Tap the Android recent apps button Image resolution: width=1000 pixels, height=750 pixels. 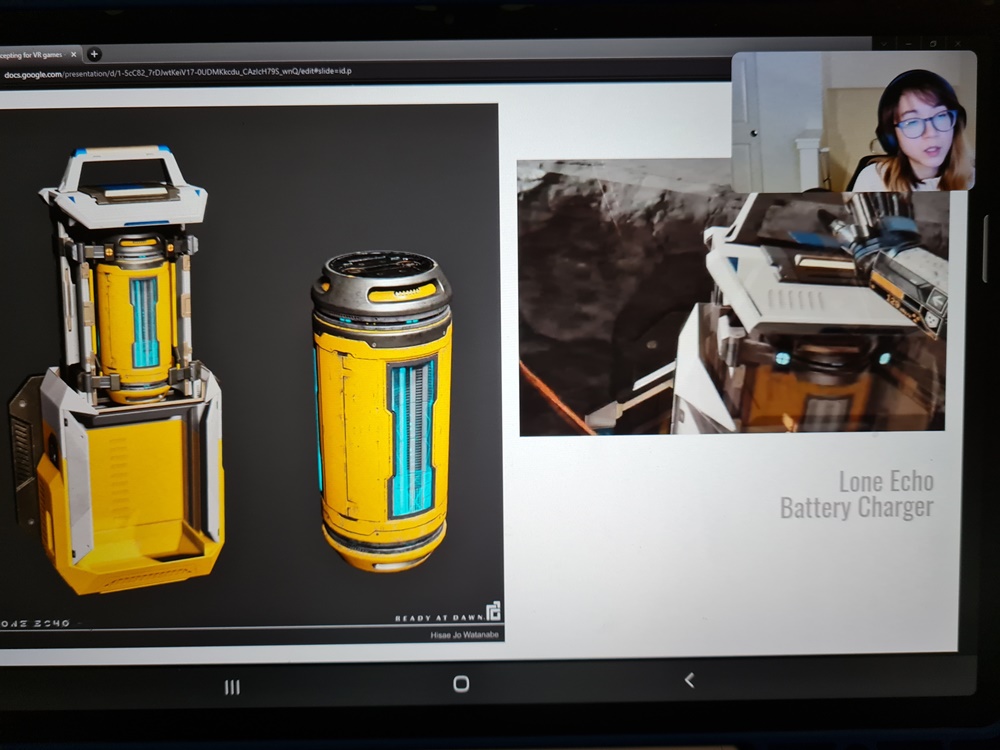pyautogui.click(x=232, y=687)
